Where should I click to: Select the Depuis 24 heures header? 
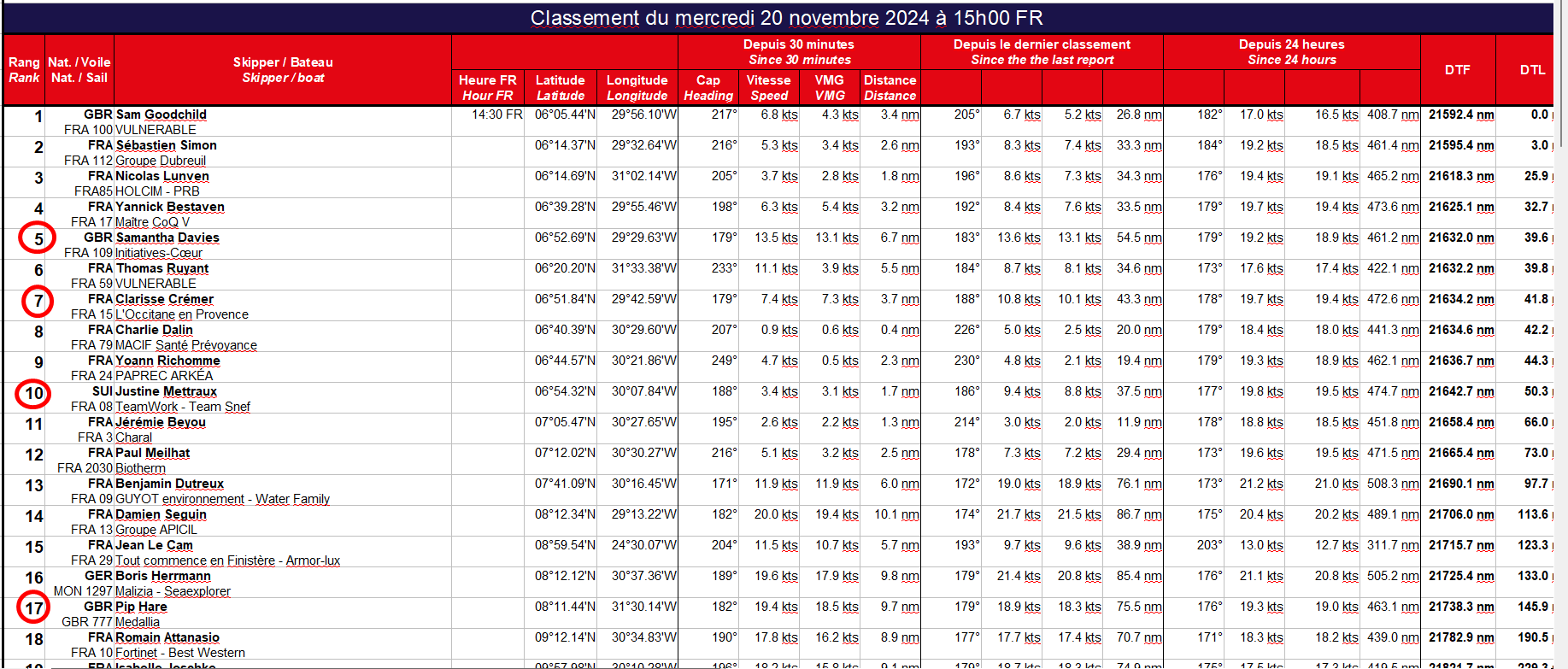tap(1291, 51)
